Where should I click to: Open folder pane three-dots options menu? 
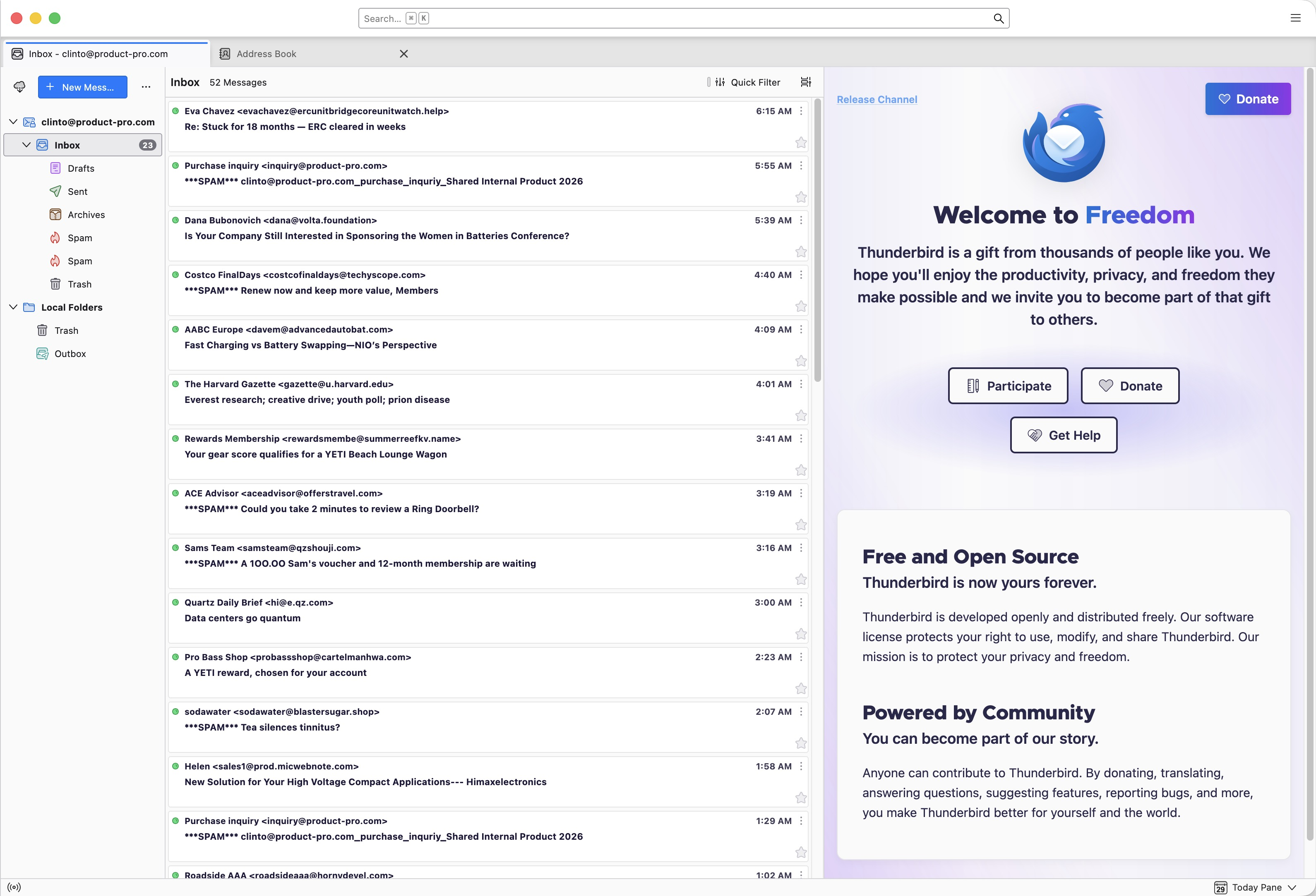coord(146,86)
